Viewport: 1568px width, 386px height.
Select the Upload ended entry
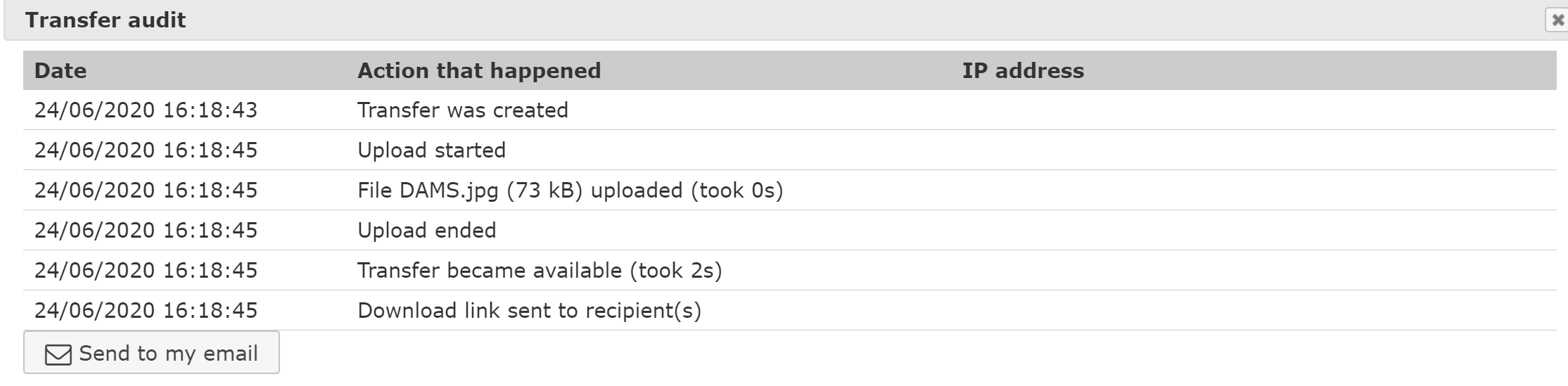click(426, 231)
